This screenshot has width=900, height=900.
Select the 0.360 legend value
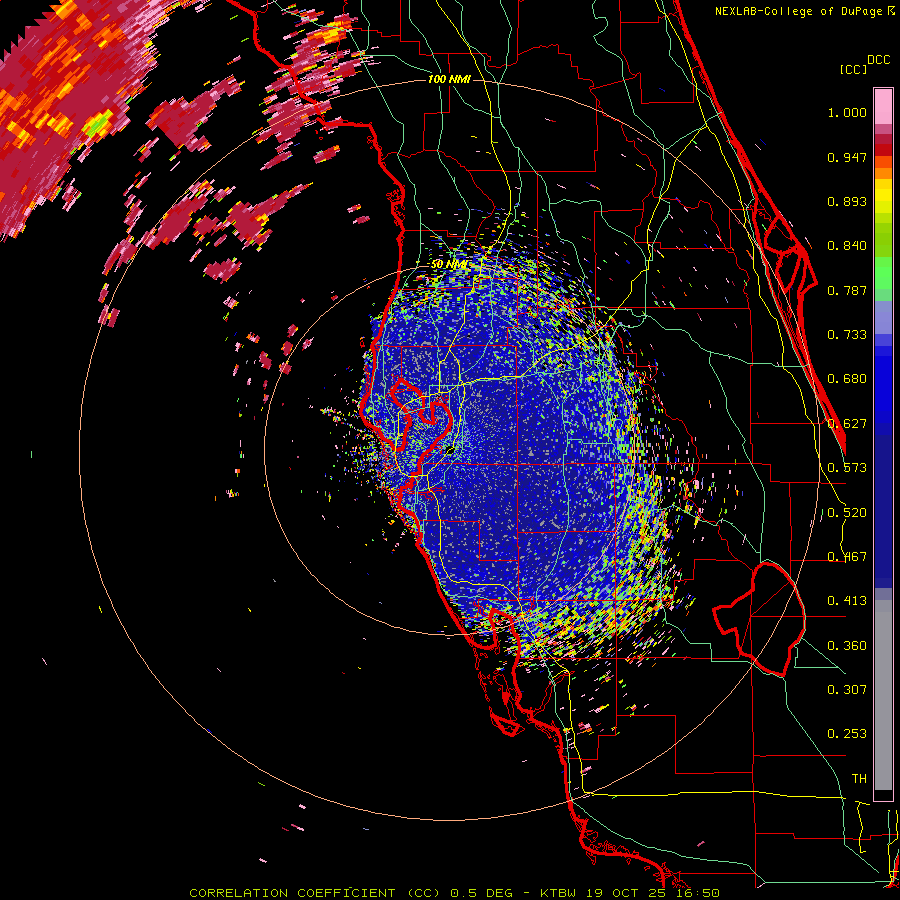tap(847, 646)
